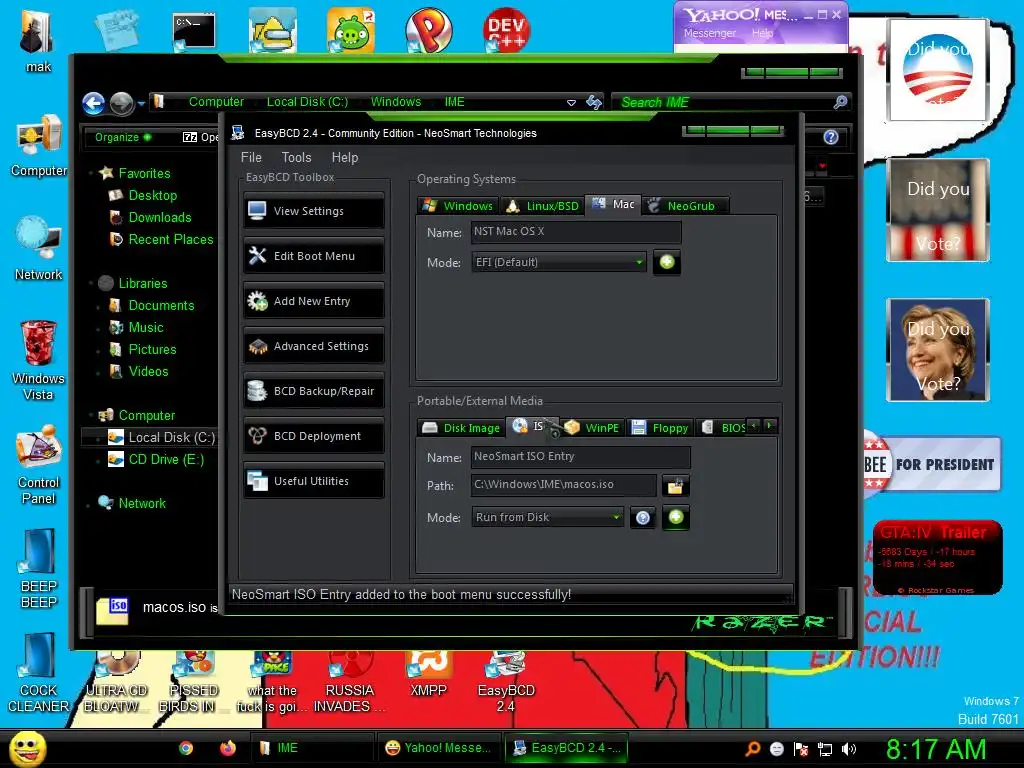Open EasyBCD 2.4 desktop shortcut
The height and width of the screenshot is (768, 1024).
point(505,682)
